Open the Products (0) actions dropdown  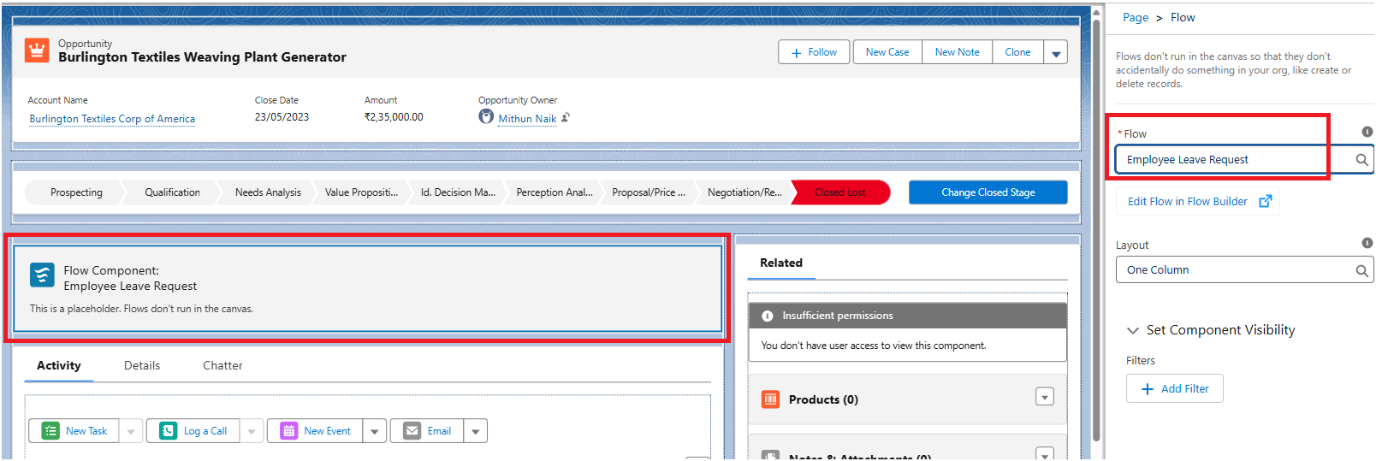[x=1045, y=397]
